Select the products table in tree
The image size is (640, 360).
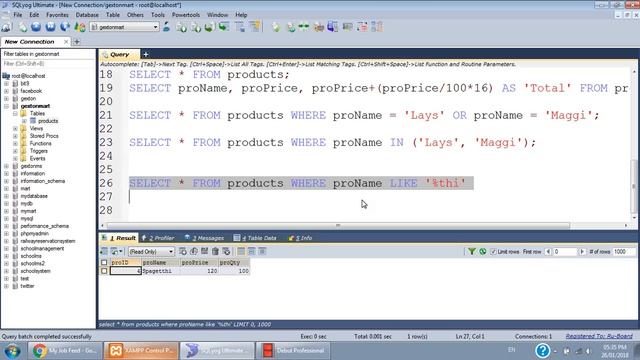coord(48,121)
